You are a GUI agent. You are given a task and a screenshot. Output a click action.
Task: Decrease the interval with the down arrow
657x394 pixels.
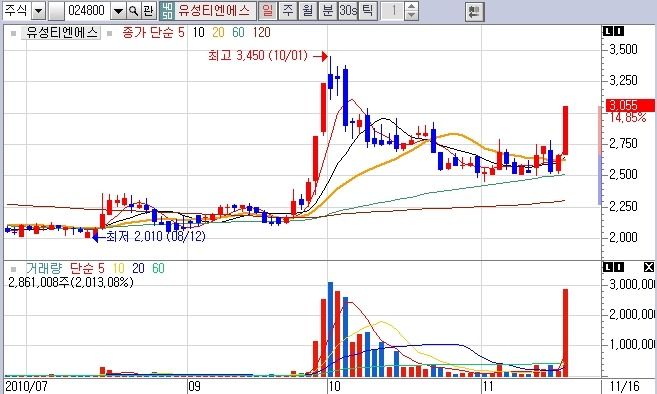pos(411,16)
